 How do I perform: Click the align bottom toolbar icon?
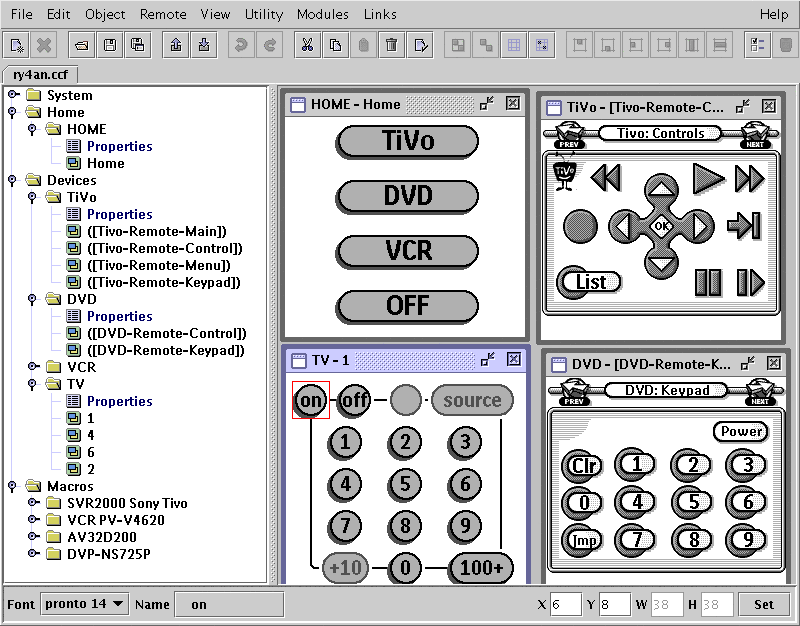(x=608, y=45)
